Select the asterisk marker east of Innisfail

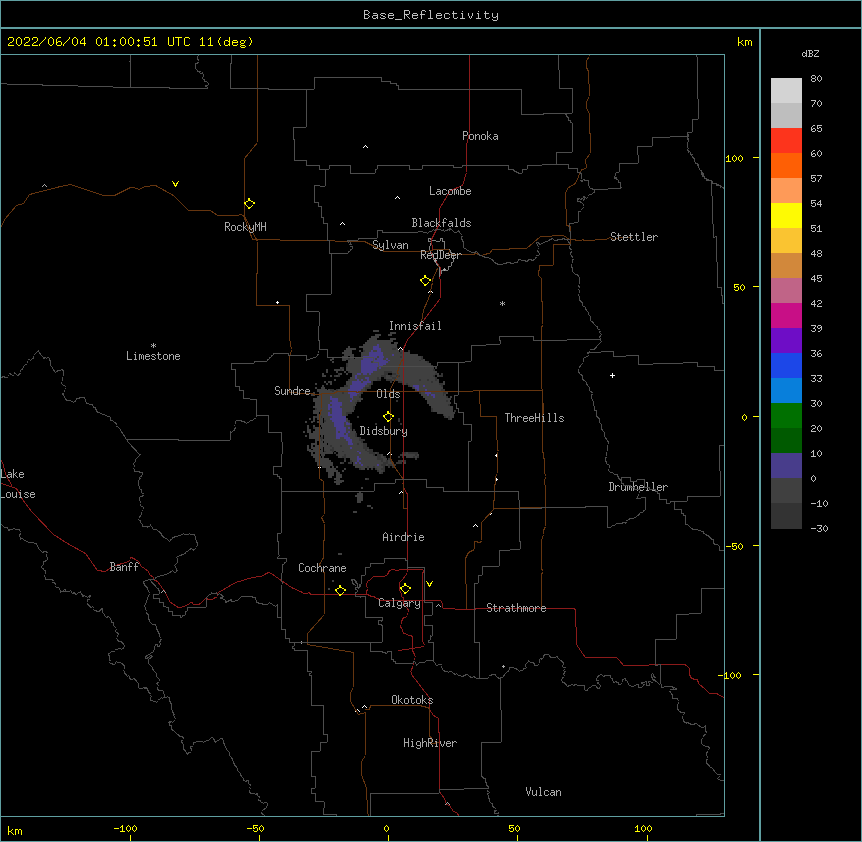[502, 303]
